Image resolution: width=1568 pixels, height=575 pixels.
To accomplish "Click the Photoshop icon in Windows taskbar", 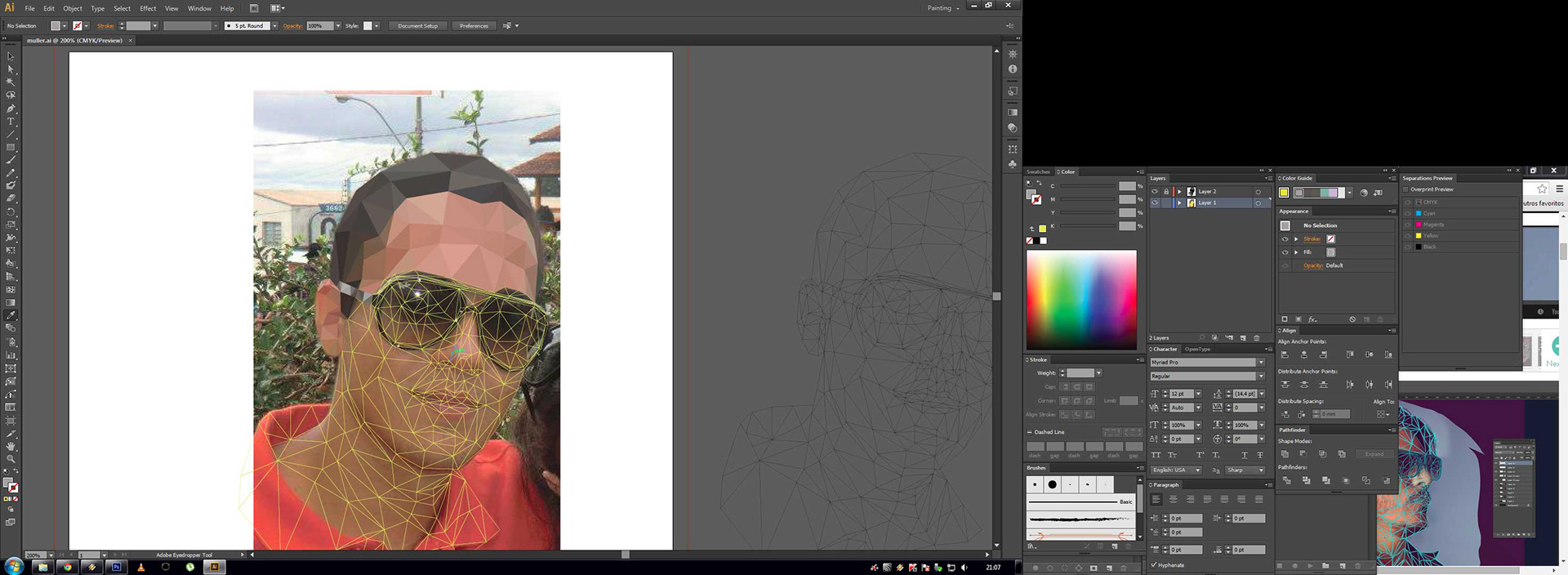I will coord(116,567).
